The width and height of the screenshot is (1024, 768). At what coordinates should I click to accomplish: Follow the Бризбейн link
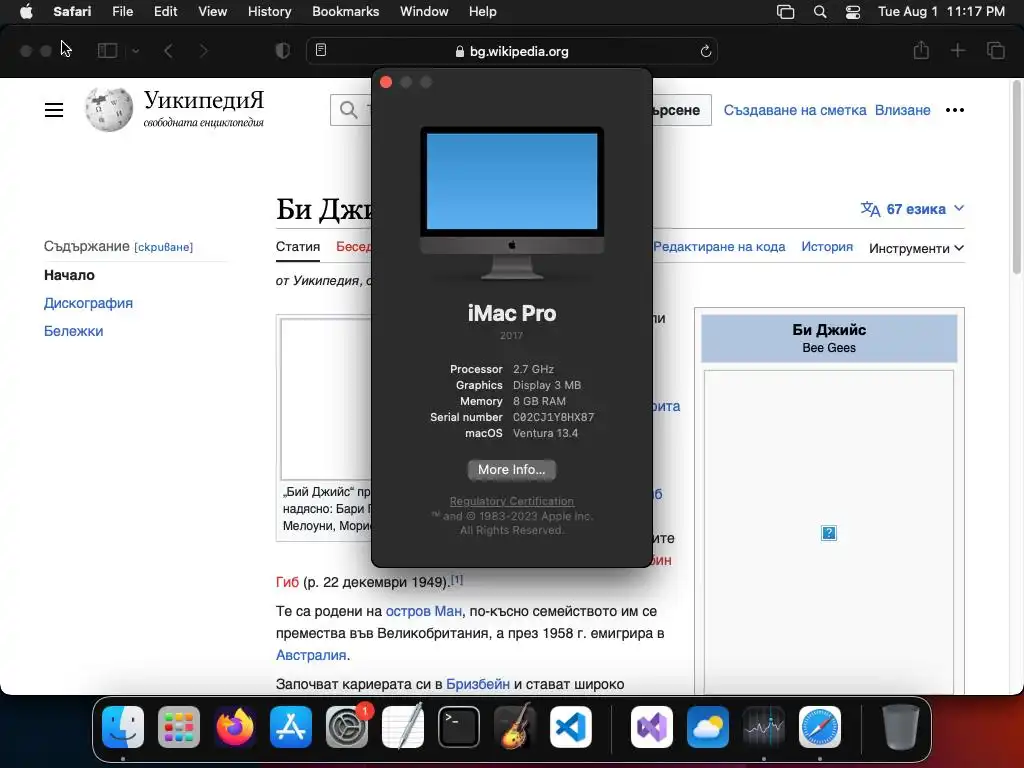477,684
